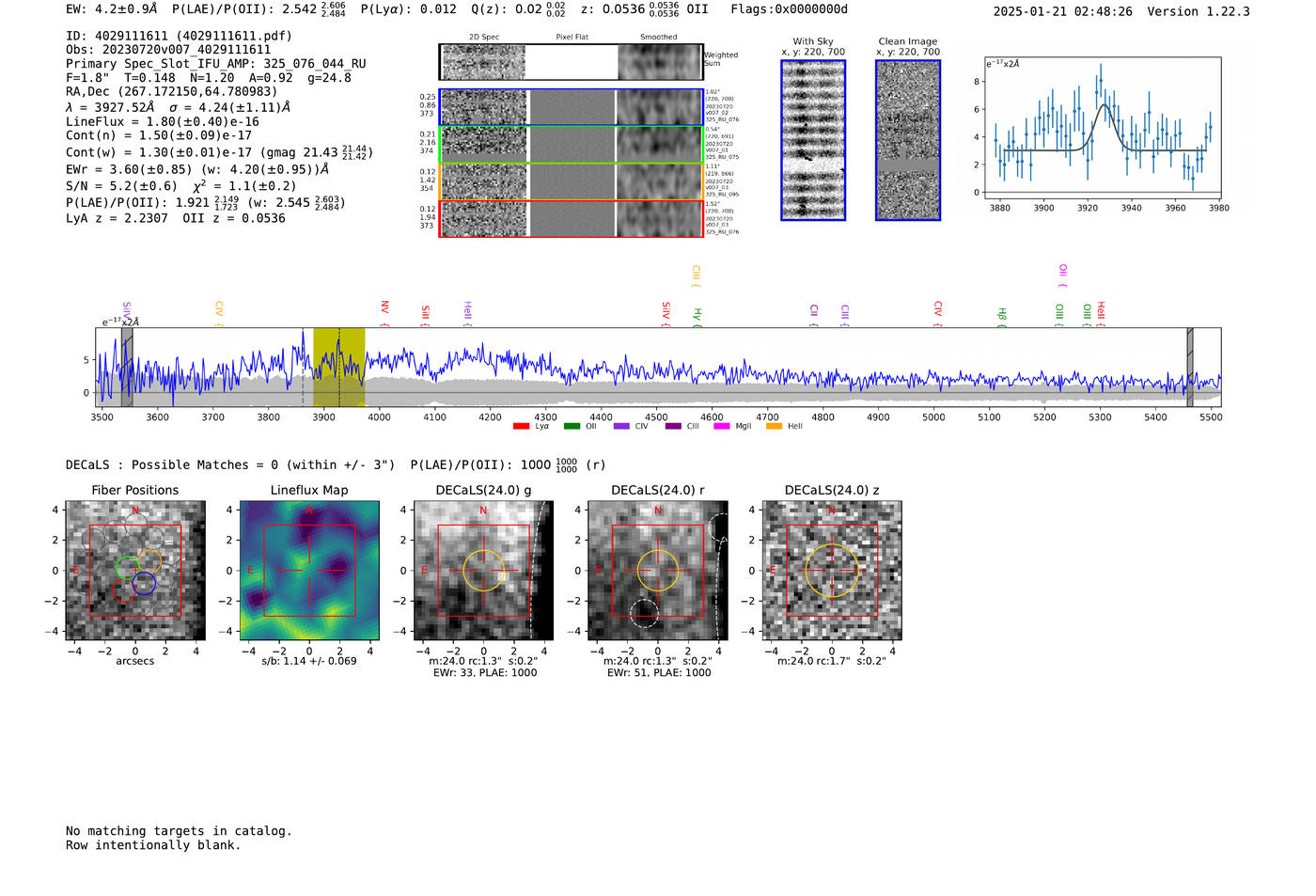Viewport: 1316px width, 896px height.
Task: Click 'No matching targets in catalog.' text
Action: pos(179,831)
